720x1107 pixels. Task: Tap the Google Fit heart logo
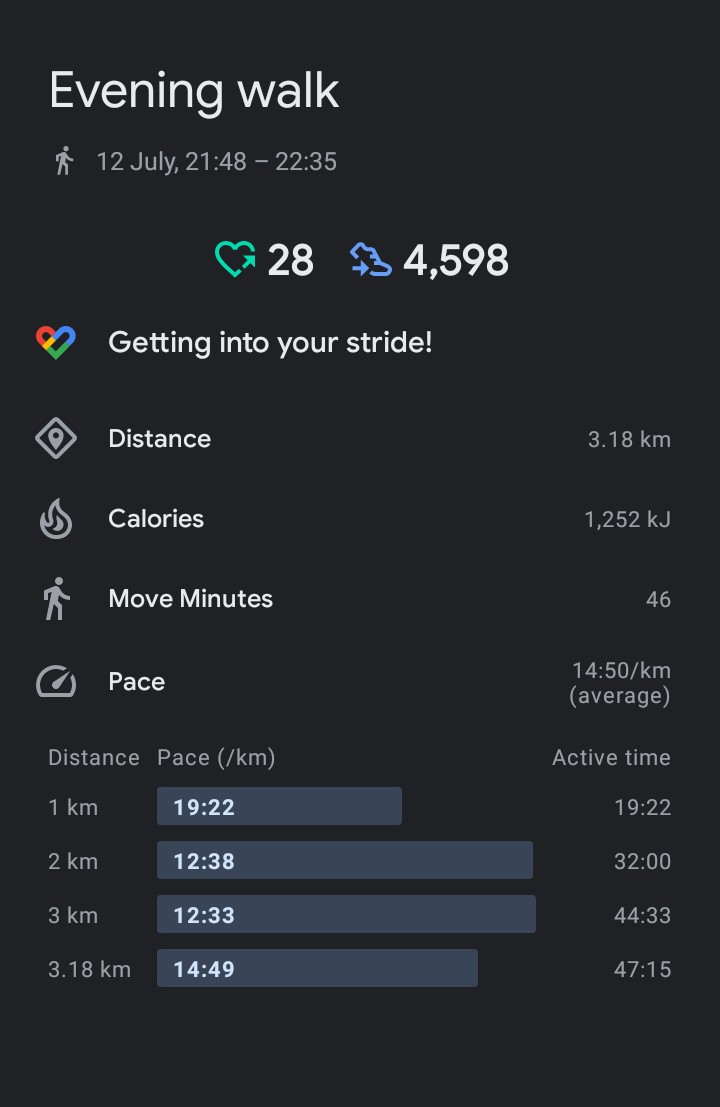coord(56,343)
